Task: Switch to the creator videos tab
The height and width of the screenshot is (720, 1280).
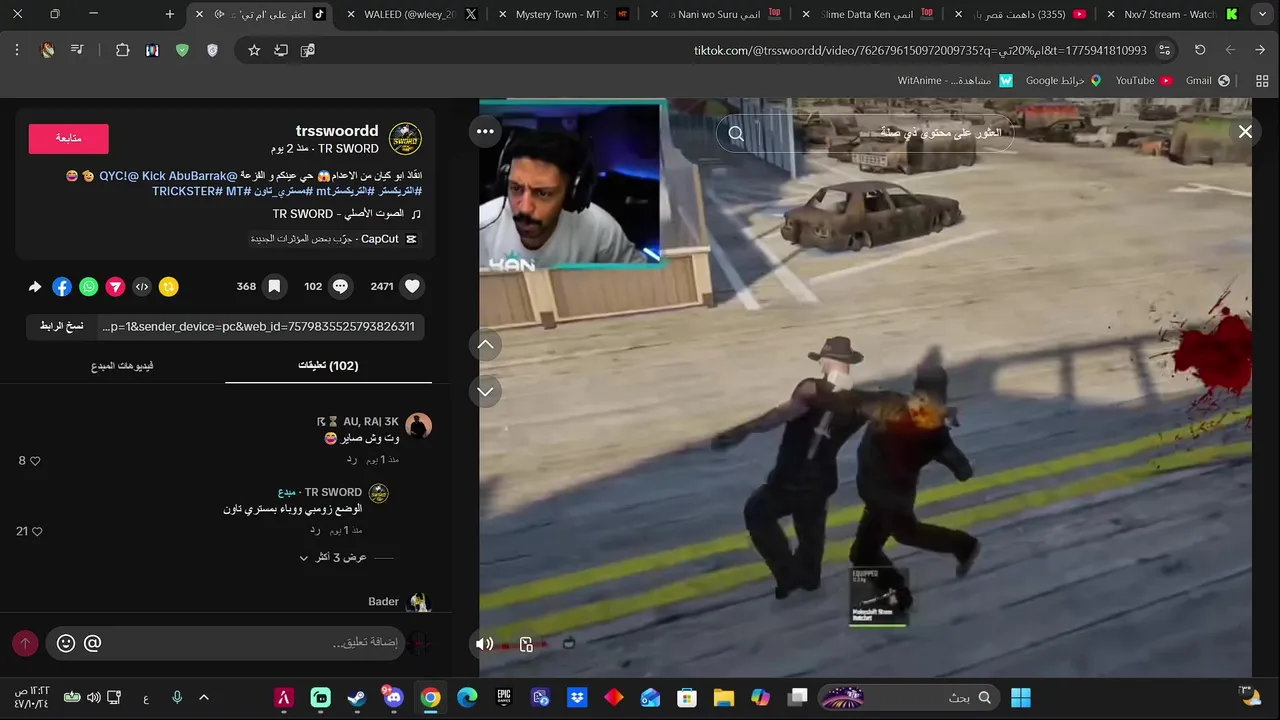Action: pyautogui.click(x=122, y=365)
